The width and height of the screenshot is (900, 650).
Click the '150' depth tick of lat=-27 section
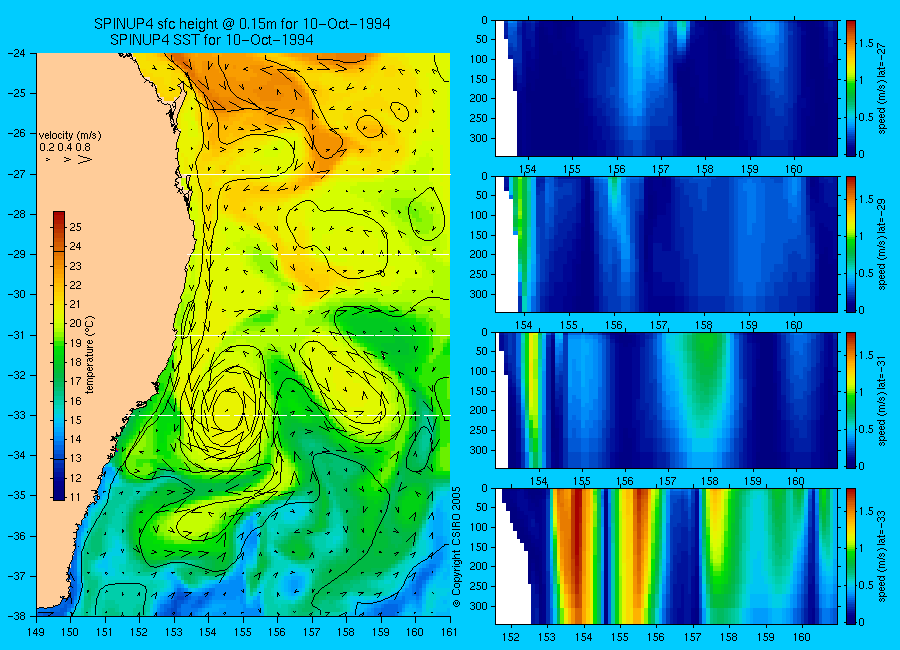pyautogui.click(x=478, y=79)
